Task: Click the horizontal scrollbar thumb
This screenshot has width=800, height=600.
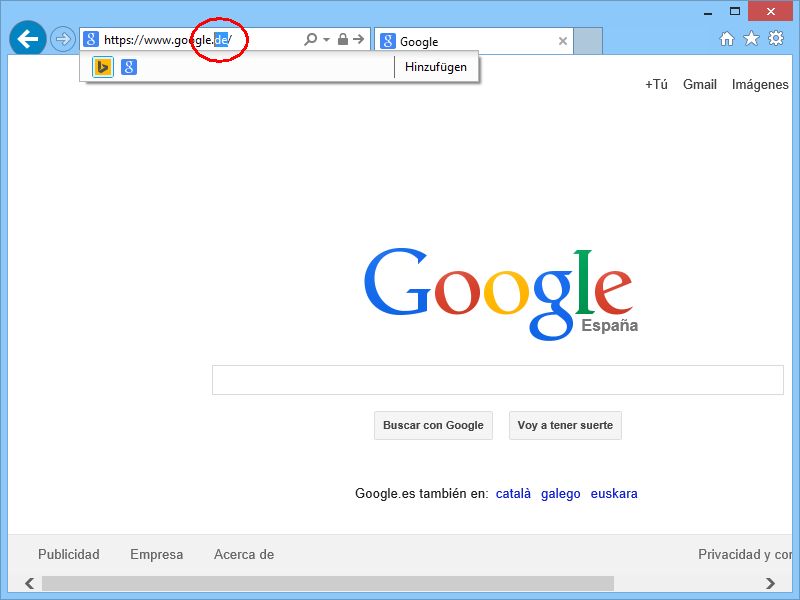Action: [328, 583]
